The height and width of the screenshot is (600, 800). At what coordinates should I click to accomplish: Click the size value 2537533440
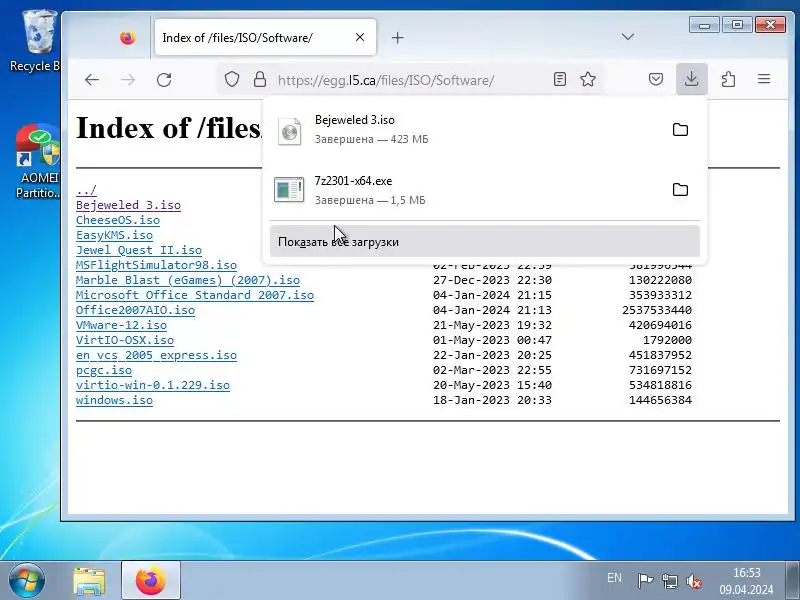657,310
